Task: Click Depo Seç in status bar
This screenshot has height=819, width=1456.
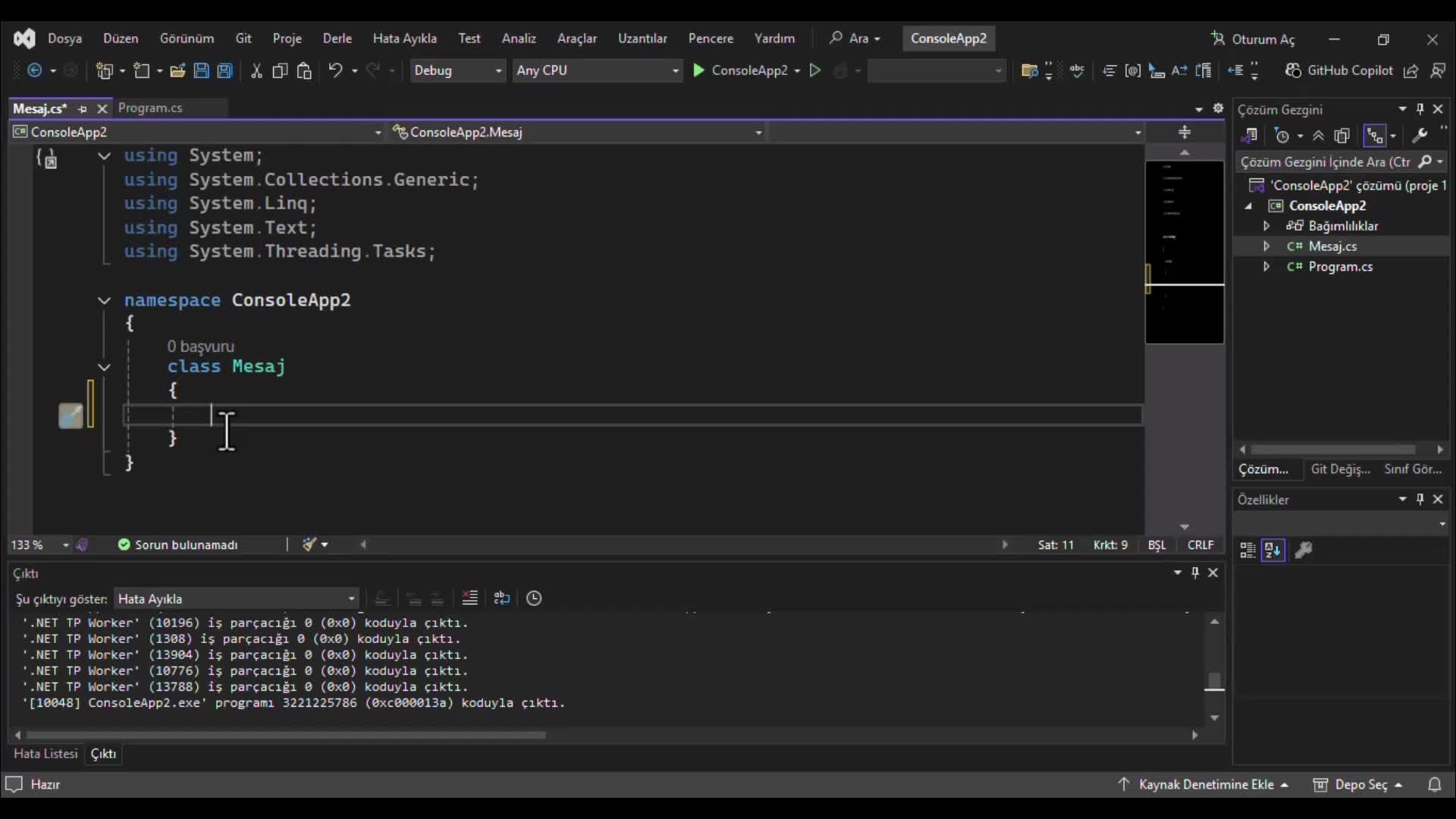Action: click(x=1359, y=785)
